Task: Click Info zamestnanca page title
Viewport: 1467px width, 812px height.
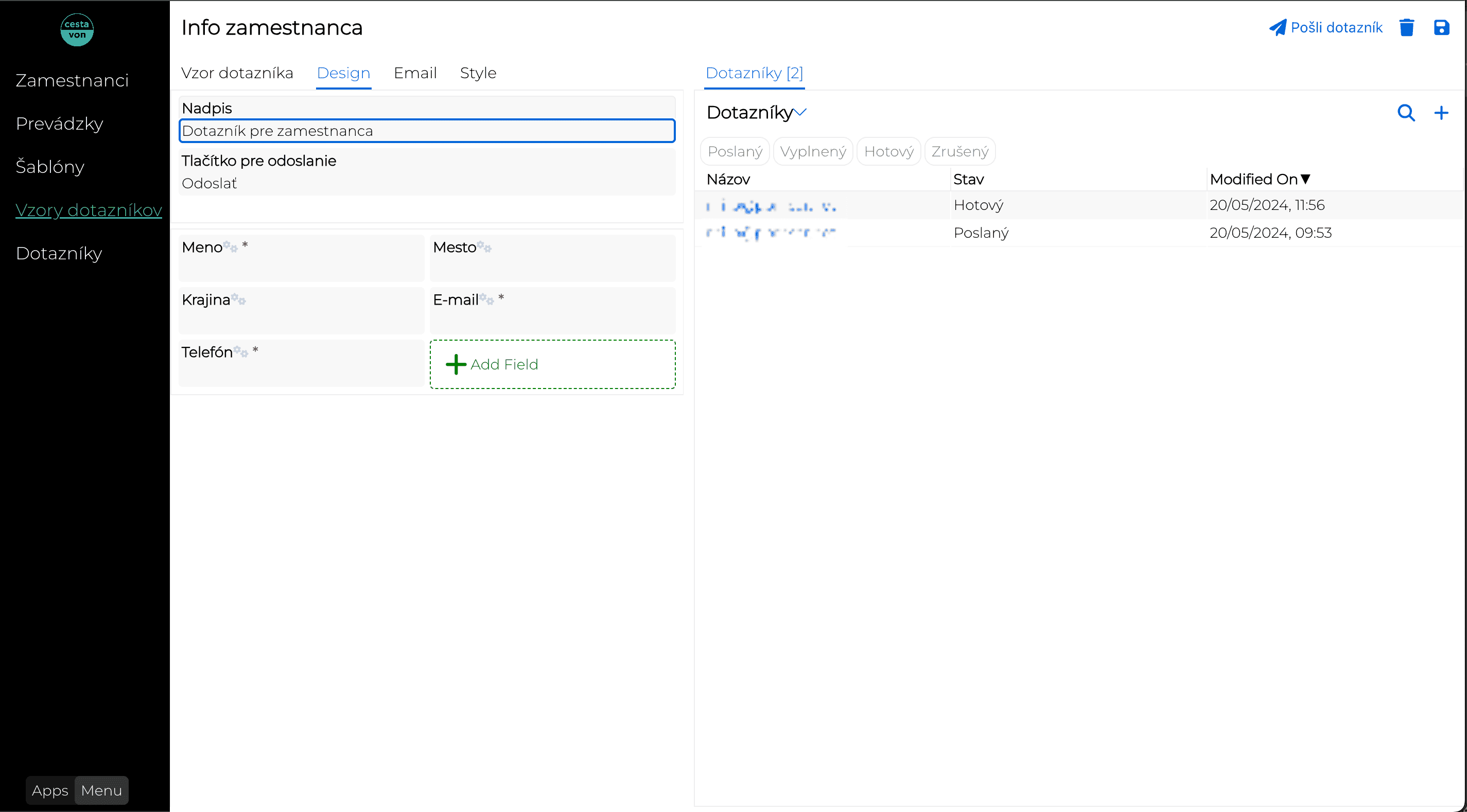Action: [x=272, y=27]
